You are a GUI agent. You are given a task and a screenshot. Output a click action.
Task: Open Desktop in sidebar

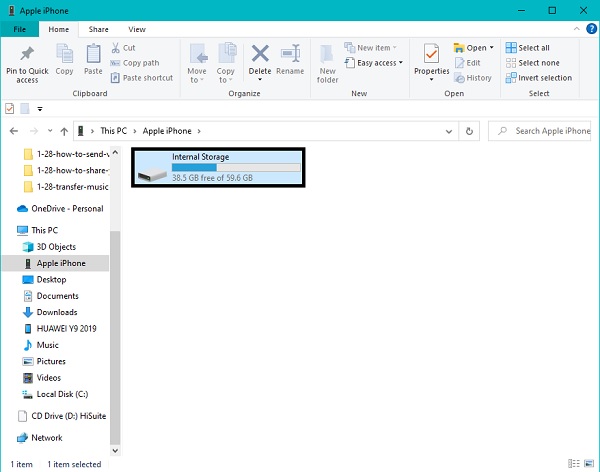coord(44,280)
